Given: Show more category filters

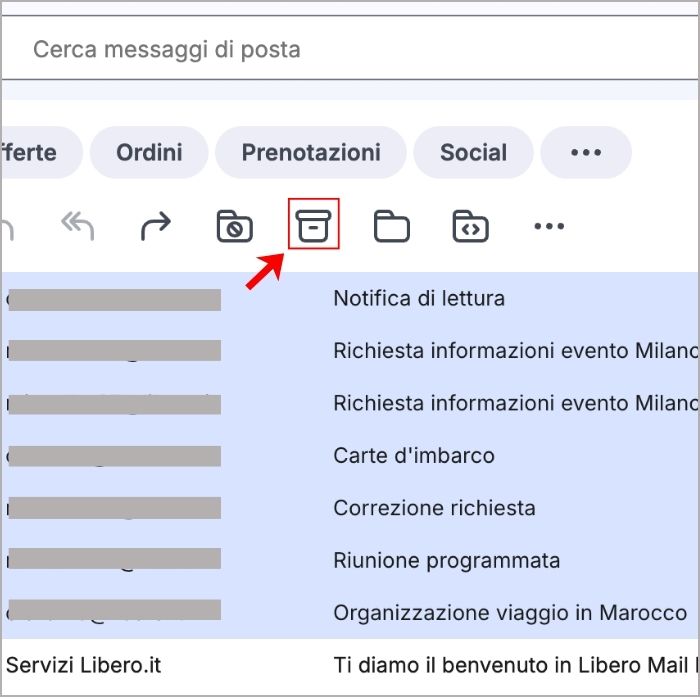Looking at the screenshot, I should pos(586,152).
